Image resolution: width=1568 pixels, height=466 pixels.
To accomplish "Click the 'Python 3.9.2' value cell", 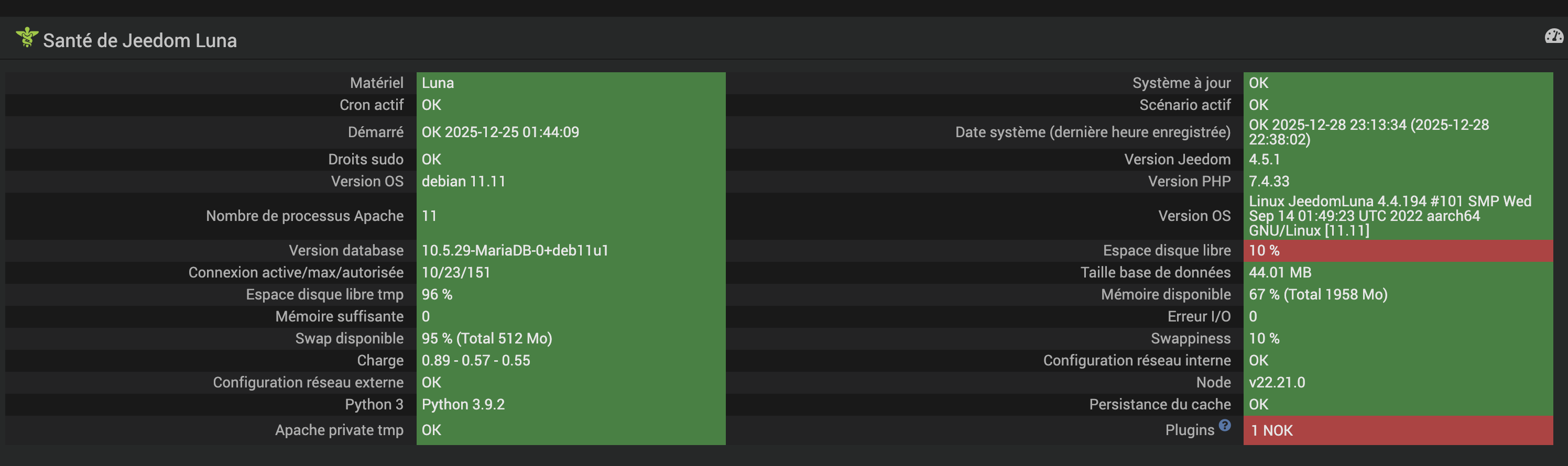I will point(463,405).
